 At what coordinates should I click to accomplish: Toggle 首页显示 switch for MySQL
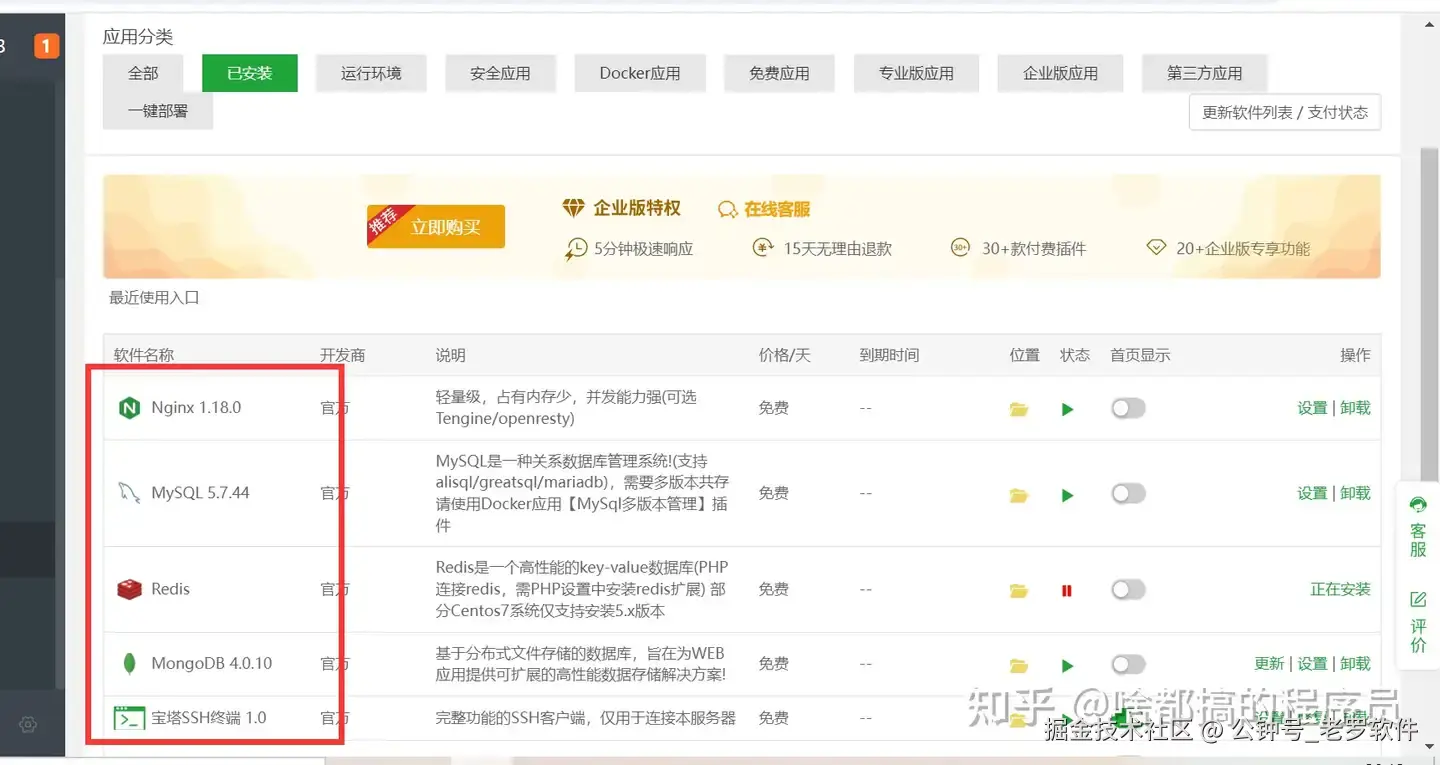tap(1128, 494)
